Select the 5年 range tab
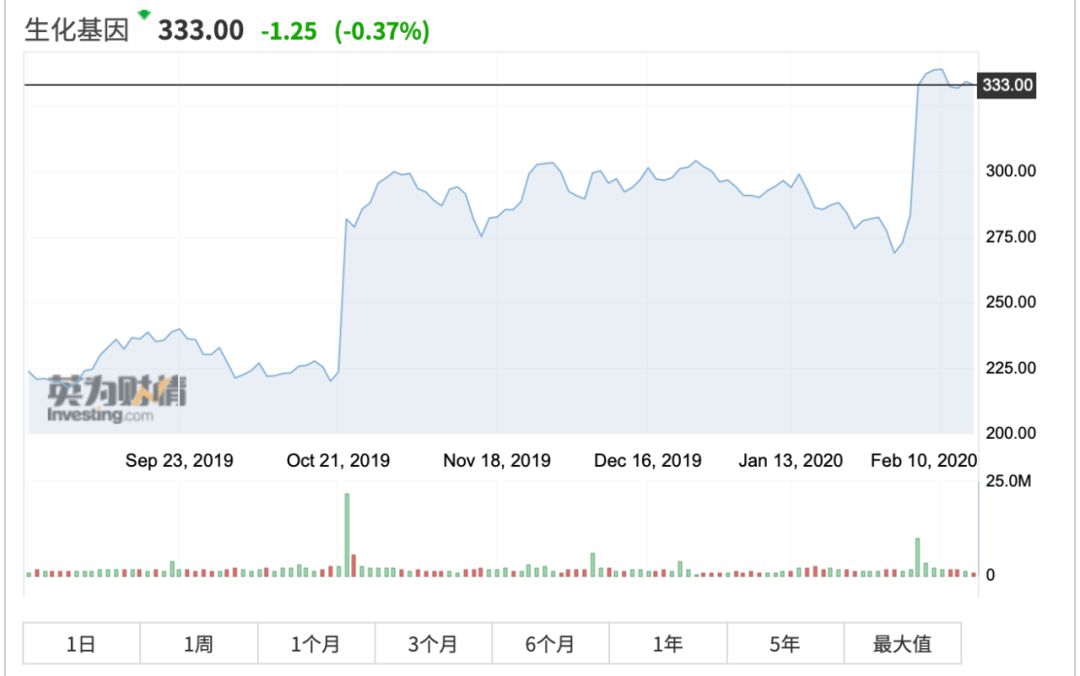Viewport: 1080px width, 676px height. tap(785, 644)
